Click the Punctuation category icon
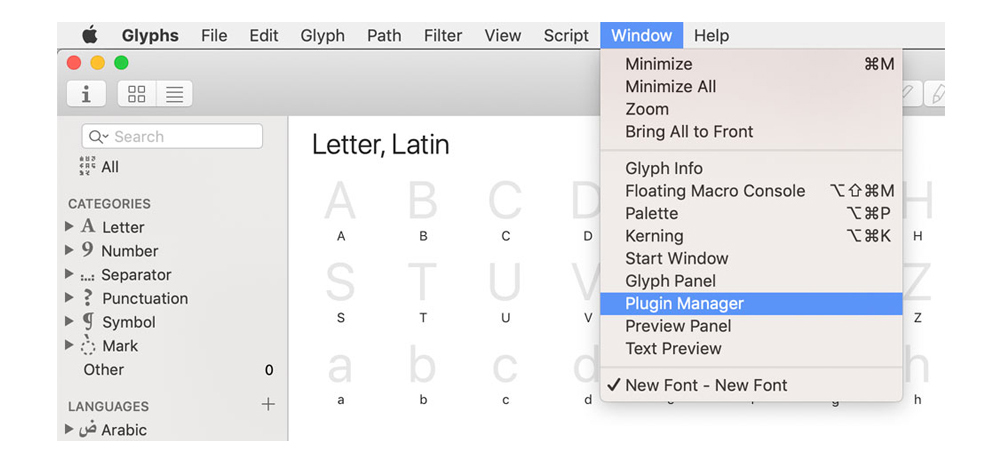 click(x=88, y=298)
